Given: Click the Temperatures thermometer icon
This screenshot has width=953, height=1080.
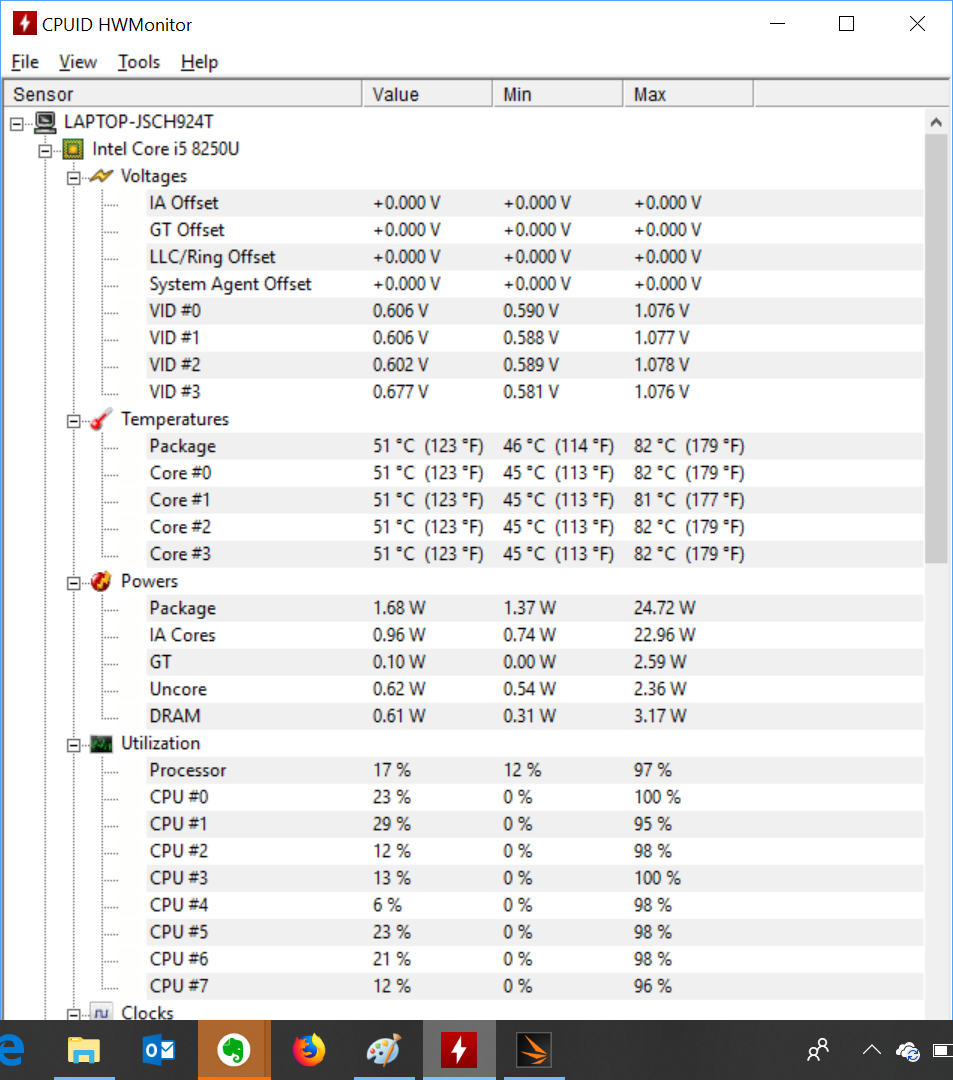Looking at the screenshot, I should coord(101,419).
